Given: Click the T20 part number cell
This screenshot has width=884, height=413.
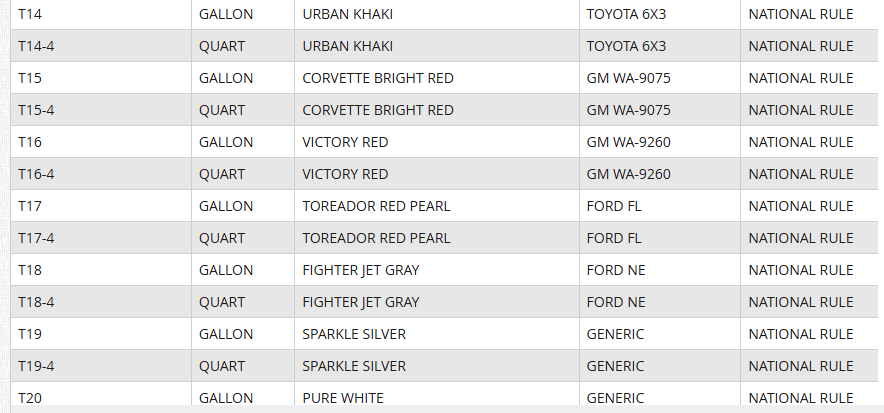Looking at the screenshot, I should point(30,397).
